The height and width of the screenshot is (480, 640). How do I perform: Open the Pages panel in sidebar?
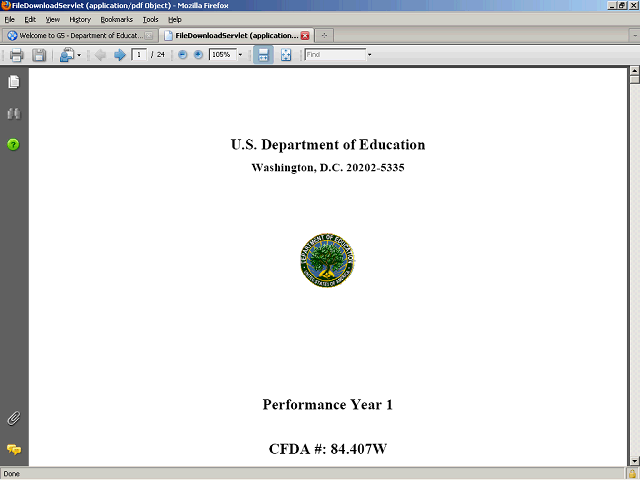click(x=13, y=82)
